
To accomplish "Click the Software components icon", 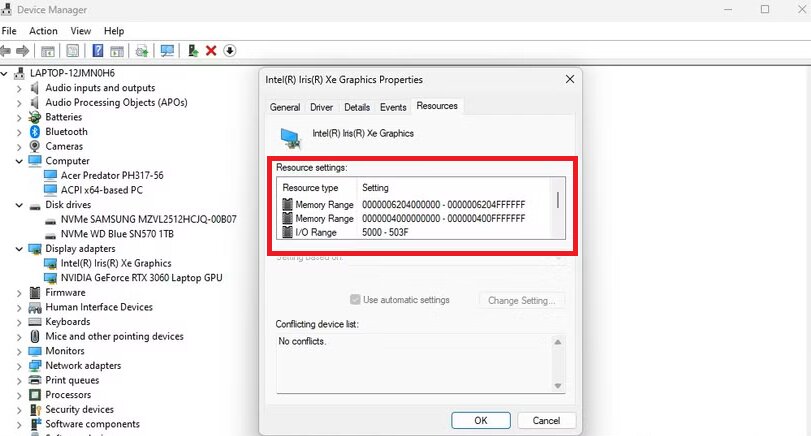I will pyautogui.click(x=35, y=424).
